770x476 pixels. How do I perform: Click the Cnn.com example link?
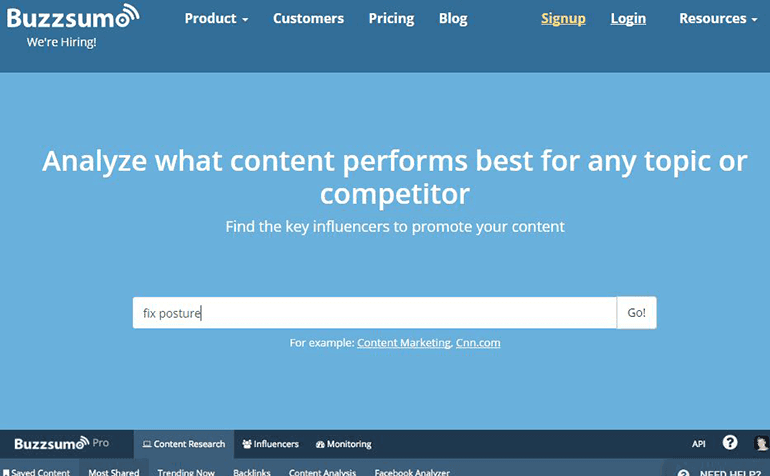click(x=478, y=342)
